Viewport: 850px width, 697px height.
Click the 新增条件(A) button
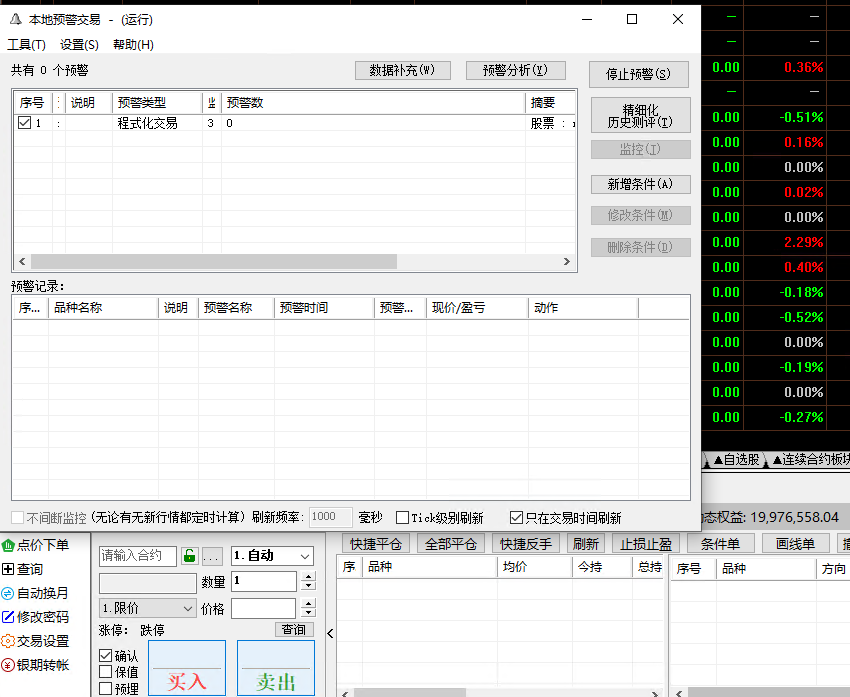click(x=640, y=184)
